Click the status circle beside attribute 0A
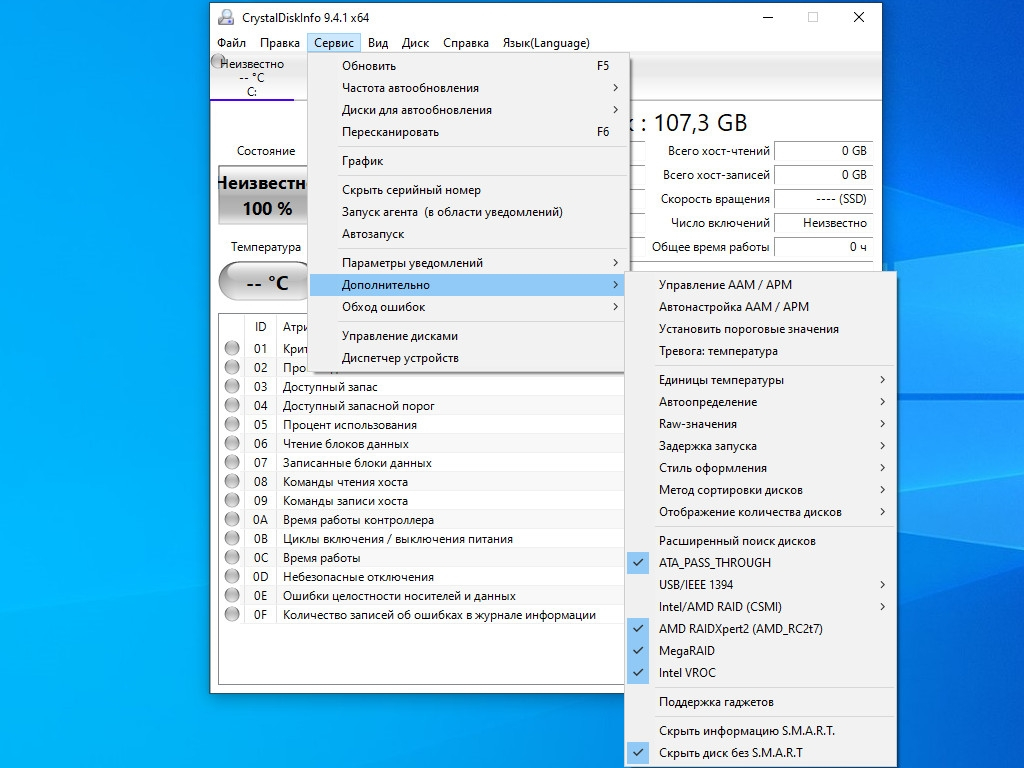 [232, 519]
